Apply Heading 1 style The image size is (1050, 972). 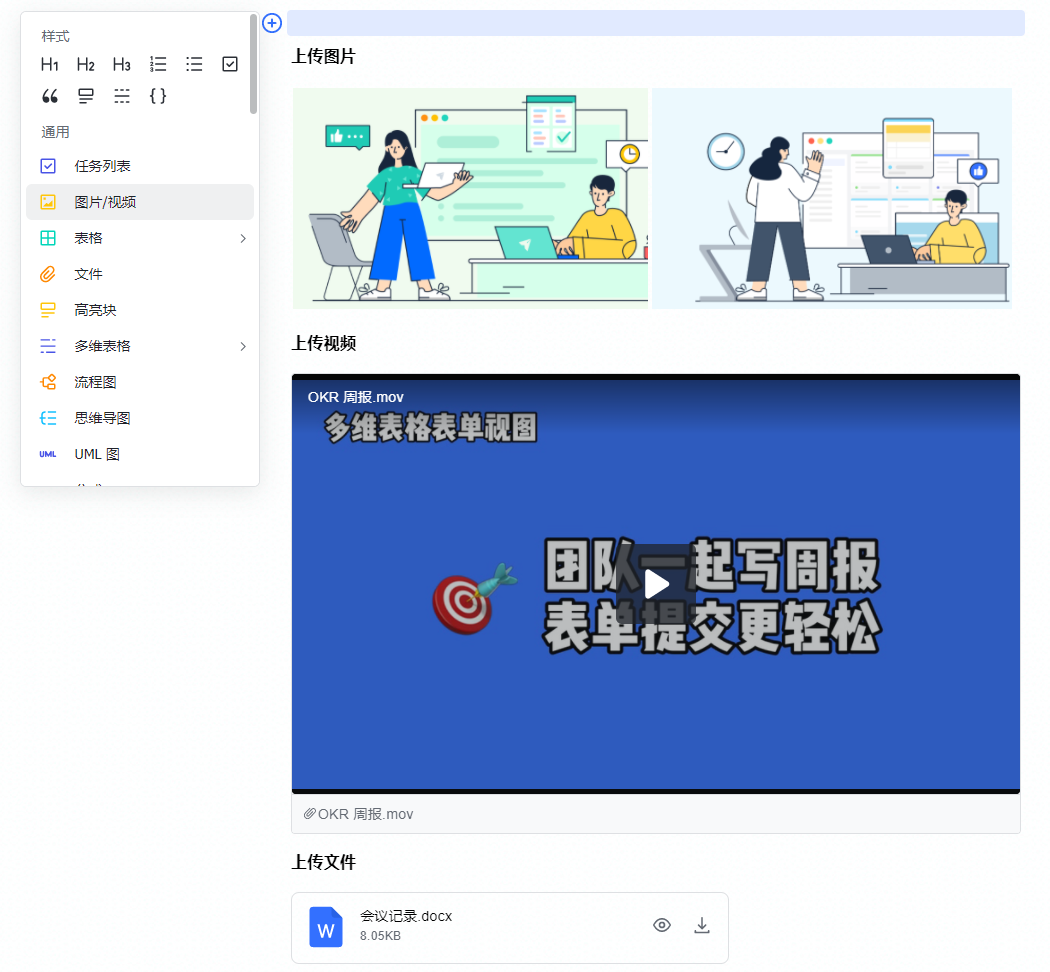[x=50, y=64]
